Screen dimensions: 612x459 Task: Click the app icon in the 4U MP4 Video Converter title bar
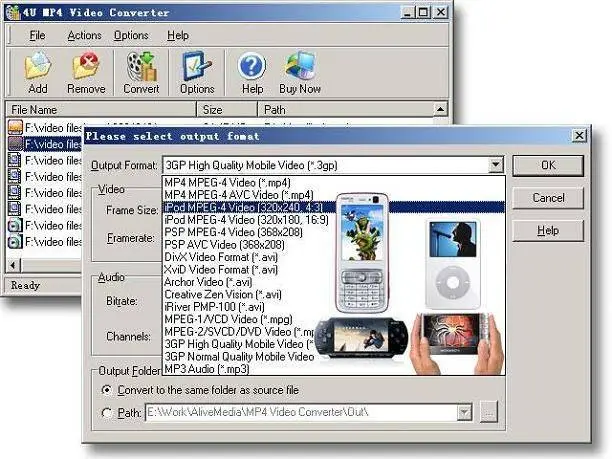(x=12, y=12)
